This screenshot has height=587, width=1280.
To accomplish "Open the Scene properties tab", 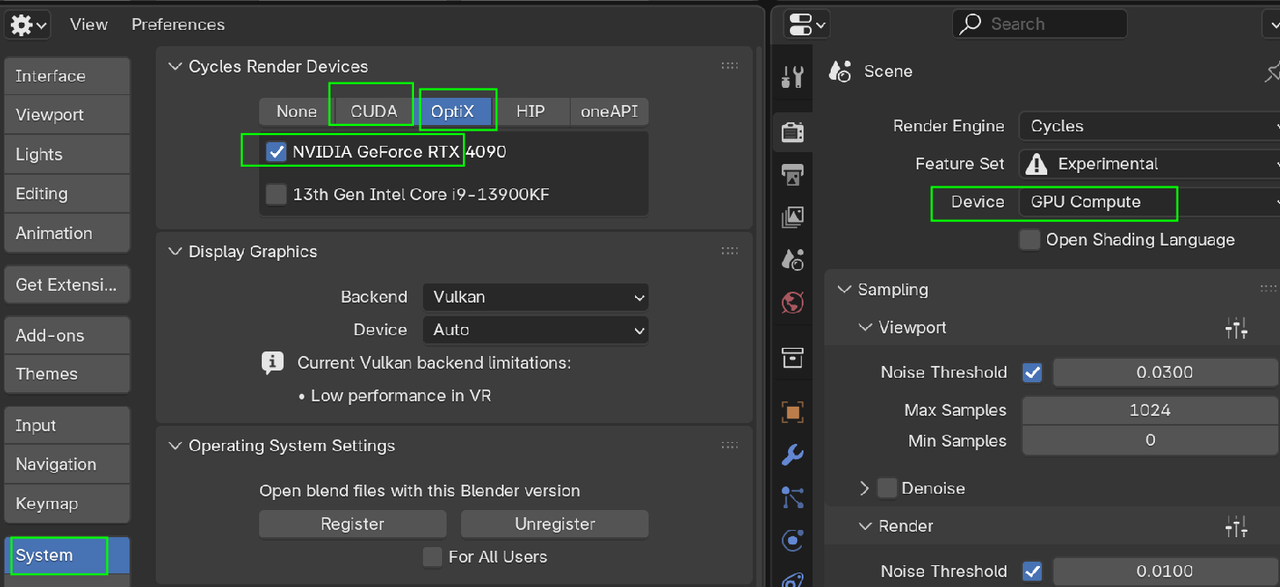I will pos(792,260).
